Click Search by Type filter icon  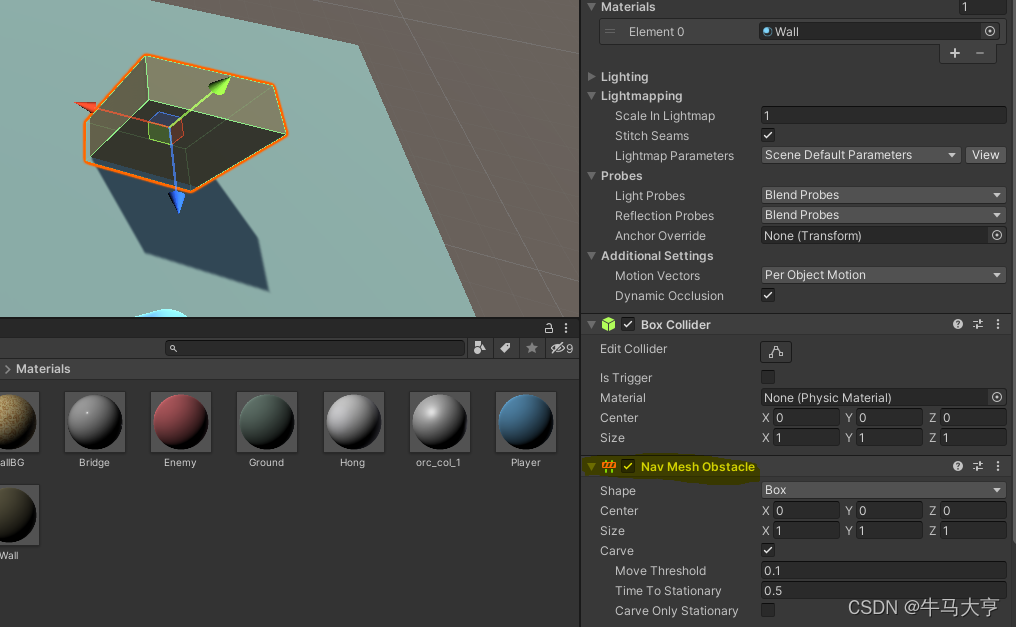point(479,348)
